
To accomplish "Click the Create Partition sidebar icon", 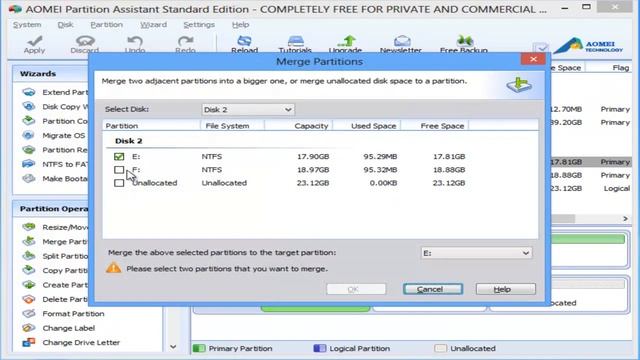I will [29, 284].
